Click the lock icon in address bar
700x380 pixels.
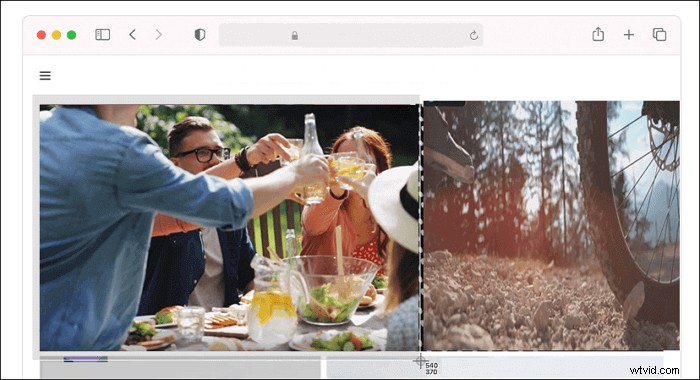click(x=295, y=35)
